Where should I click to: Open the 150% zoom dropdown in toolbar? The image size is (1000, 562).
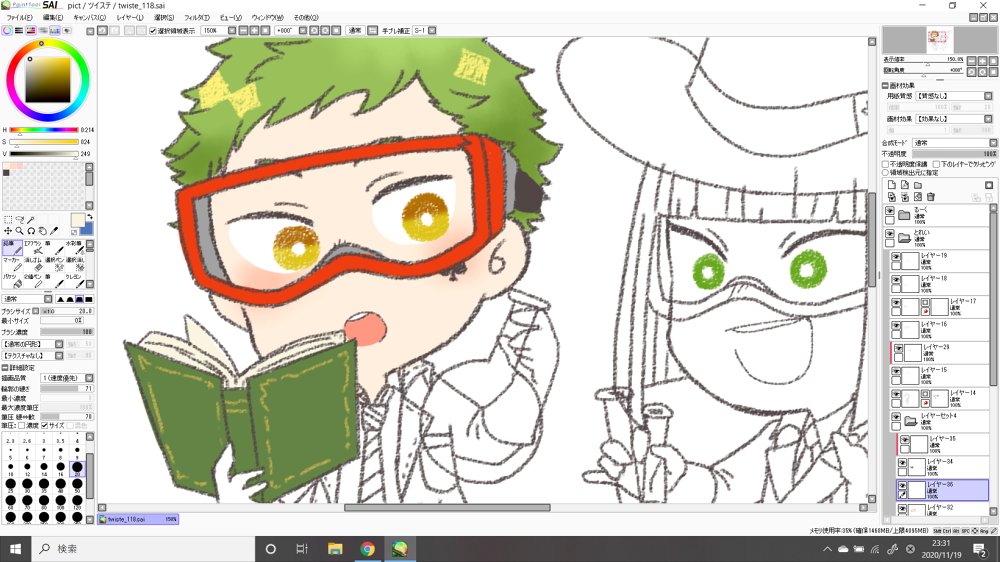click(x=232, y=30)
